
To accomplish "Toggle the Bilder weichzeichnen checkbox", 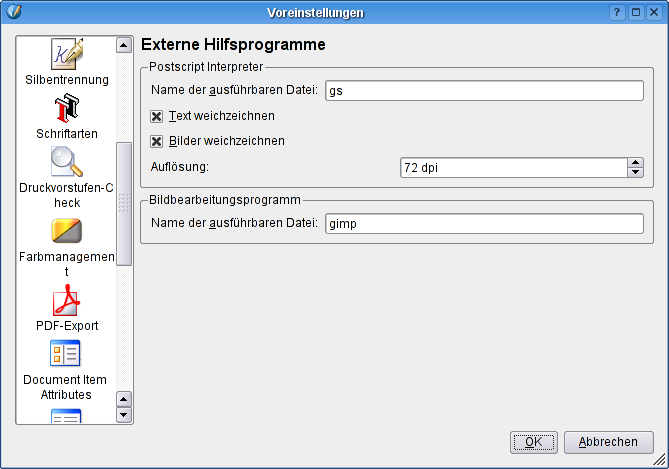I will click(x=157, y=141).
